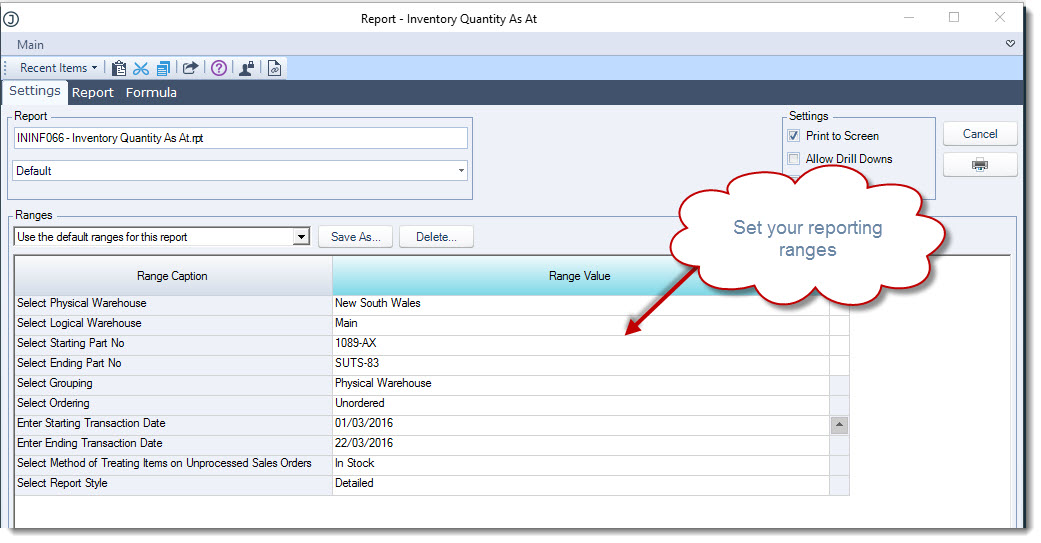Click the In Stock range value
Screen dimensions: 1041x543
coord(581,463)
